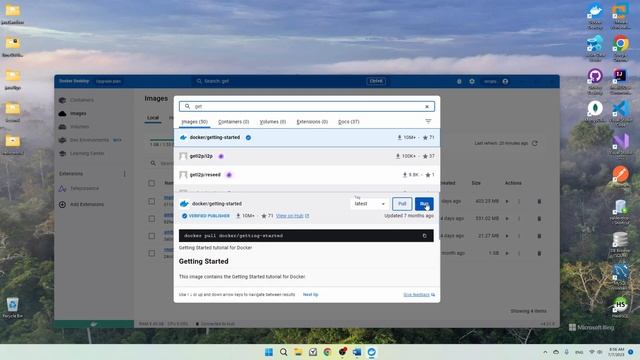The image size is (640, 360).
Task: Open the user account avatar in header
Action: coord(505,81)
